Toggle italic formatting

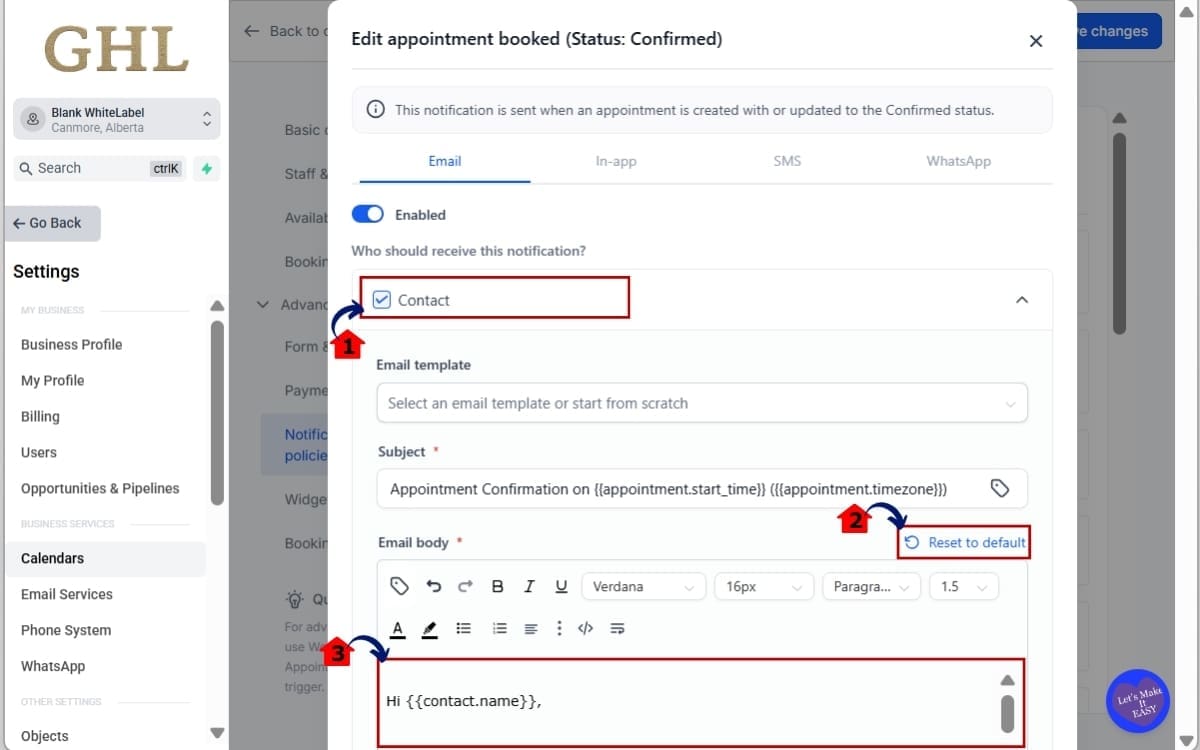529,587
